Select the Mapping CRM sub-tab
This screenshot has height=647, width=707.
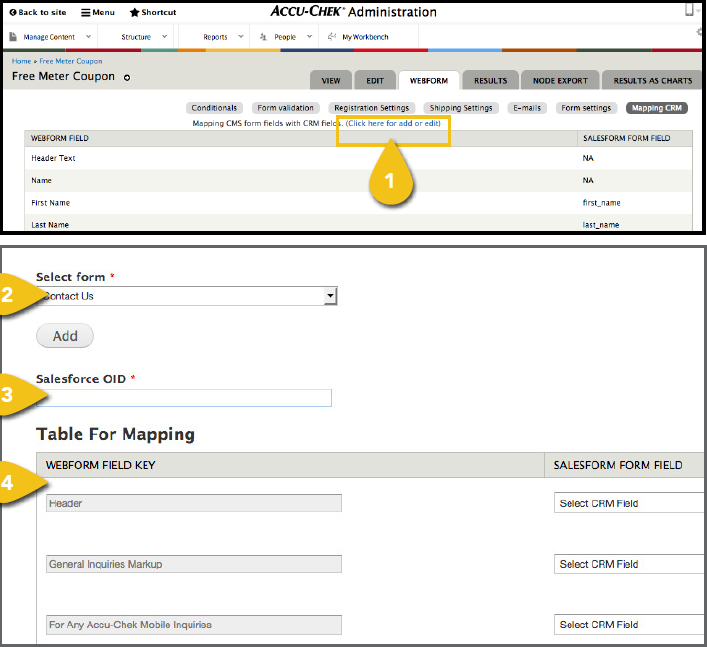coord(656,108)
